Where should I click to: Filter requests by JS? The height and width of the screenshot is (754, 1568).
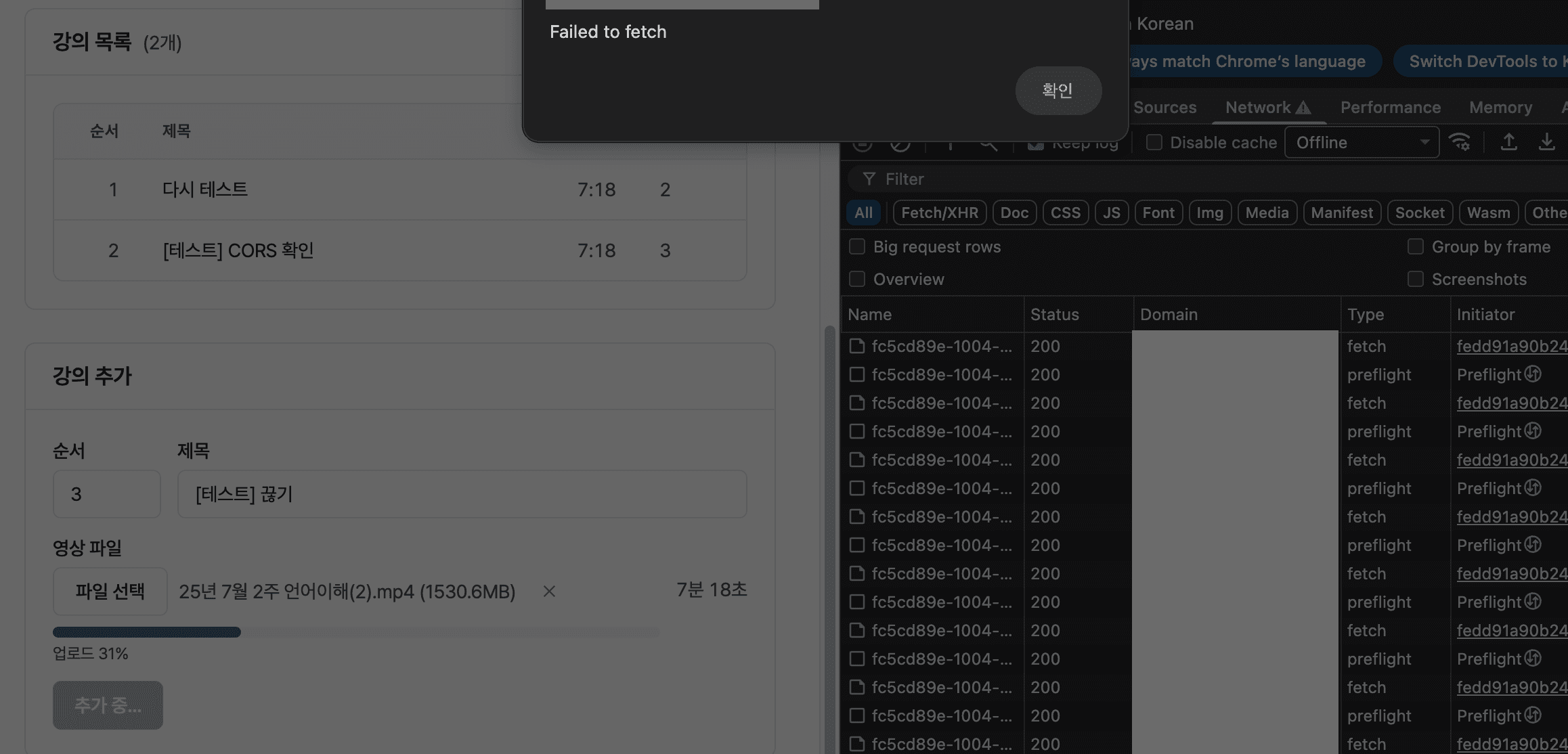click(x=1112, y=213)
